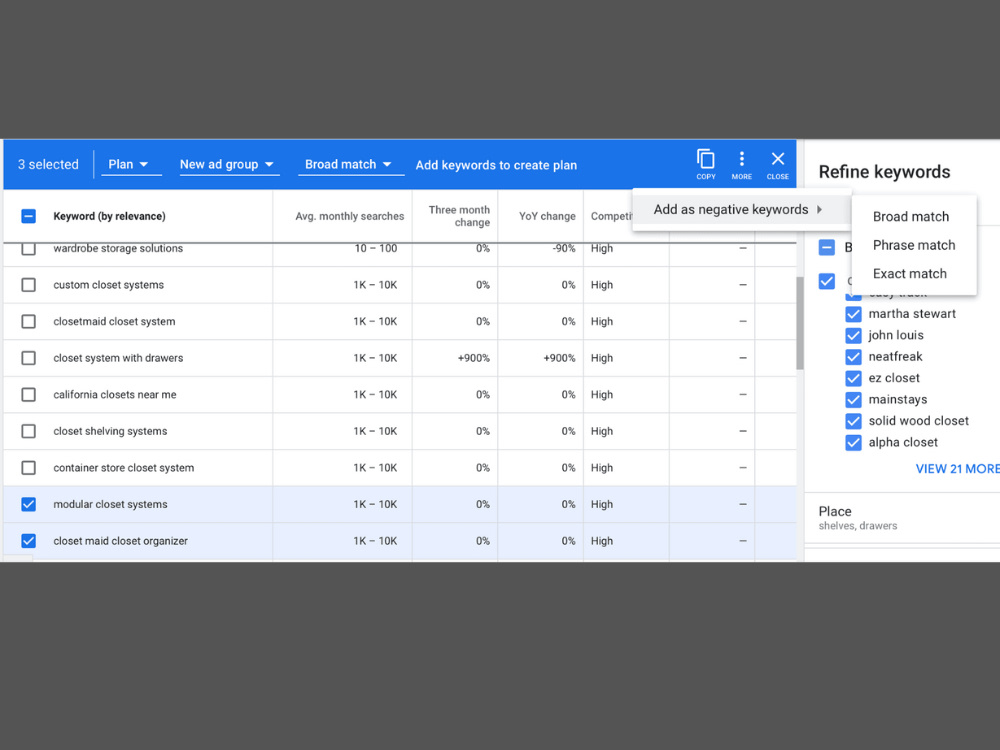Screen dimensions: 1000x750
Task: Toggle the select-all keywords header checkbox
Action: point(29,216)
